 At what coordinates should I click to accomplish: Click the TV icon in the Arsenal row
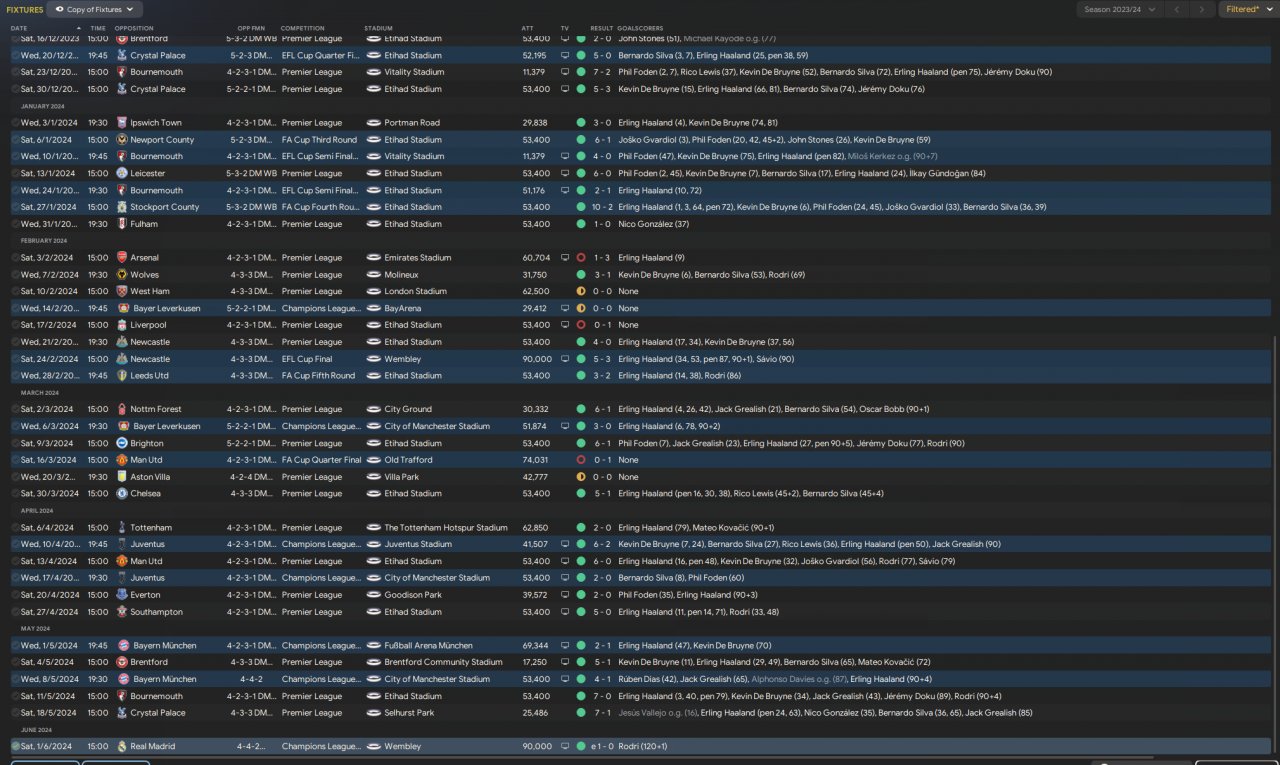[565, 258]
